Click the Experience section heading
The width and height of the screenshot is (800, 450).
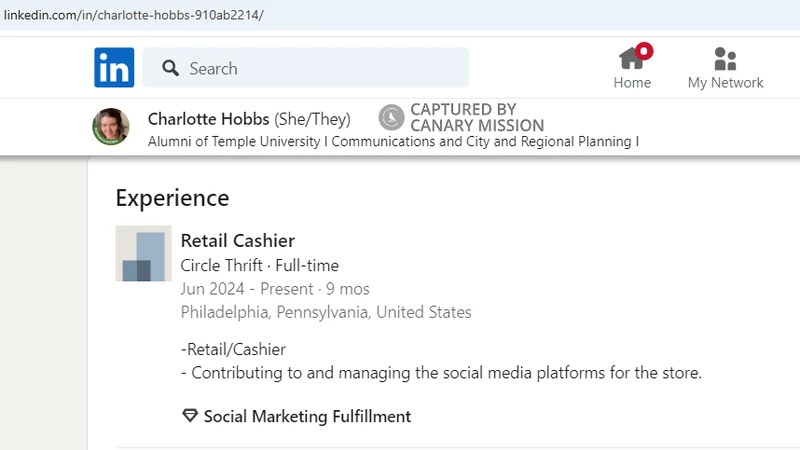pyautogui.click(x=172, y=198)
